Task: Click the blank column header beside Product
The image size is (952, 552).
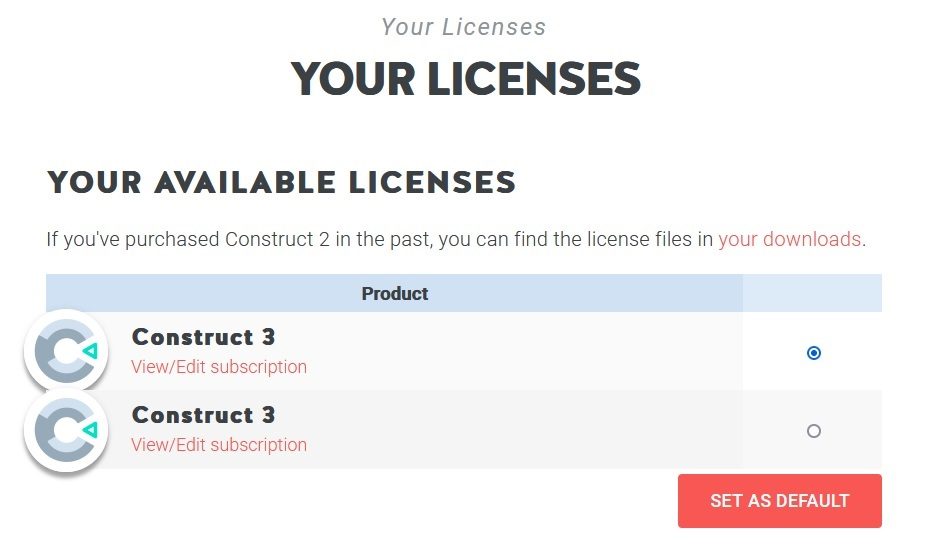Action: click(812, 293)
